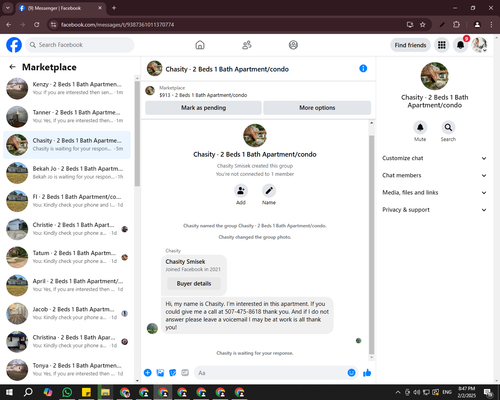The width and height of the screenshot is (500, 400).
Task: Open Buyer details for Chasity Smisek
Action: point(194,284)
